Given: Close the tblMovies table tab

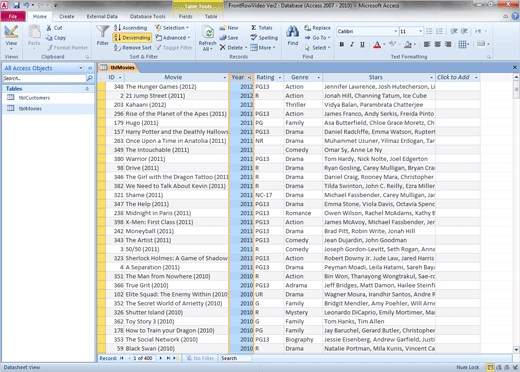Looking at the screenshot, I should [x=514, y=67].
